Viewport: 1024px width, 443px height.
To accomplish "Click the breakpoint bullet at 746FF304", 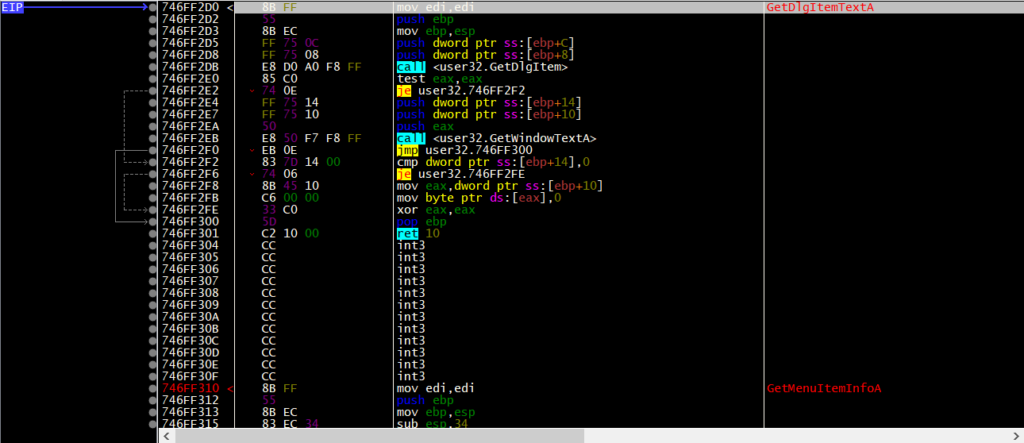I will 153,244.
